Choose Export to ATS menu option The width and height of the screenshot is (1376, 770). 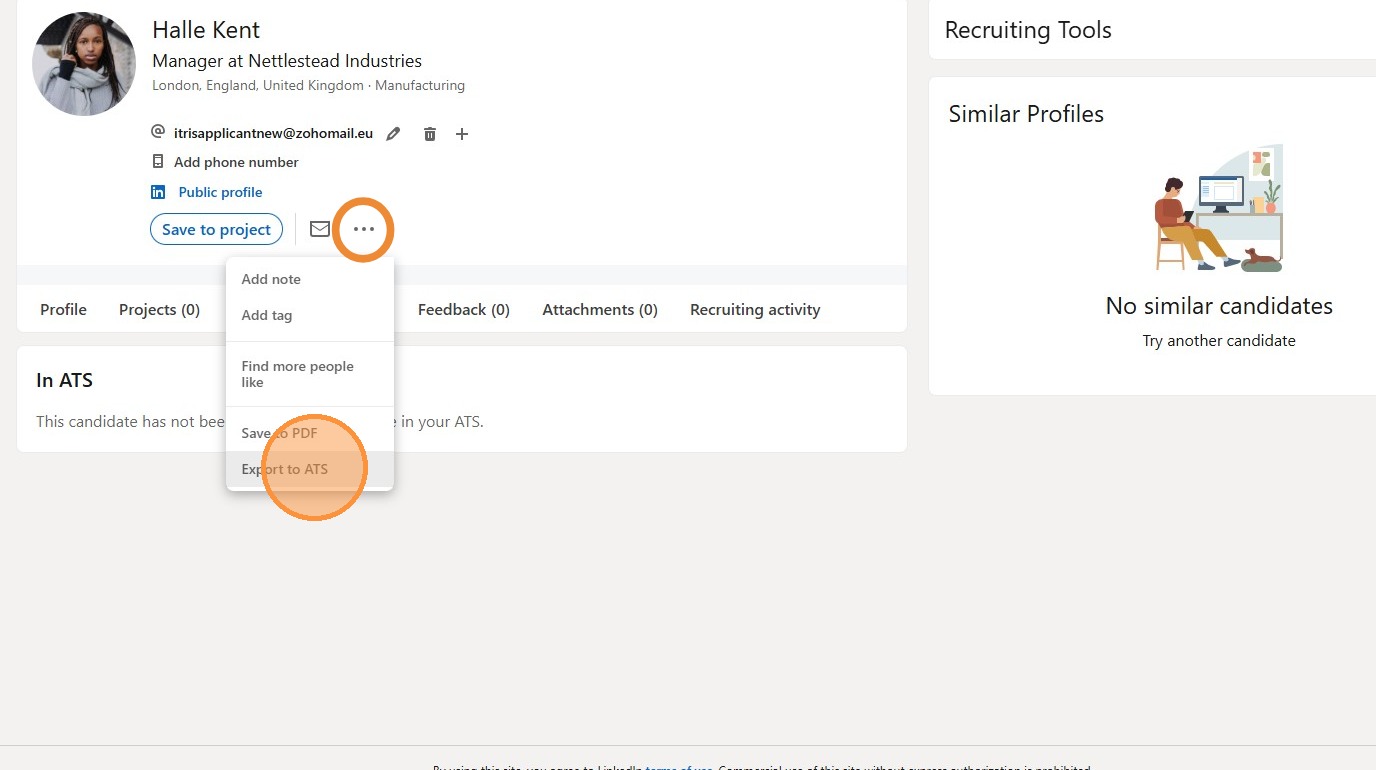(285, 469)
